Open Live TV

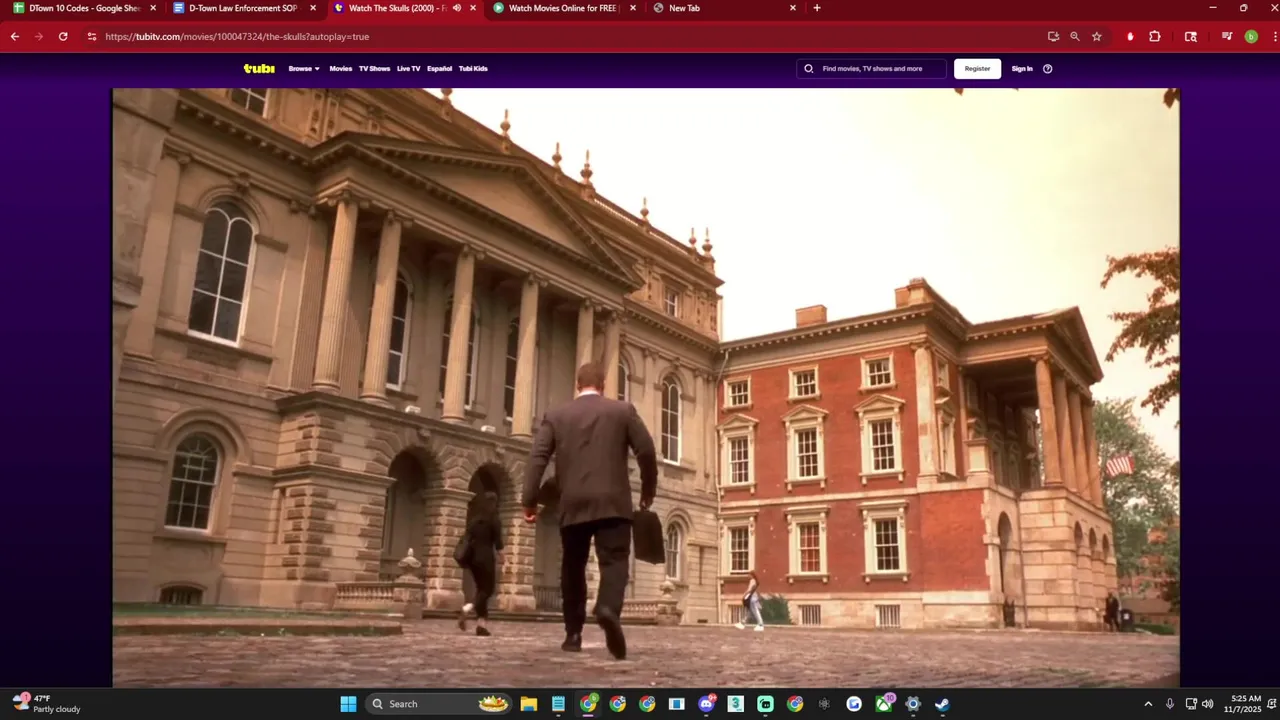click(408, 69)
